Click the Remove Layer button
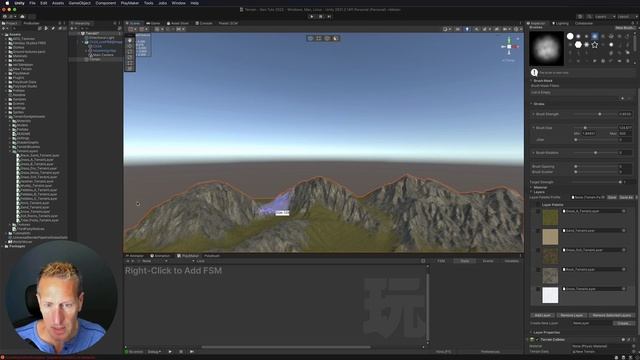Viewport: 640px width, 360px height. click(x=572, y=315)
